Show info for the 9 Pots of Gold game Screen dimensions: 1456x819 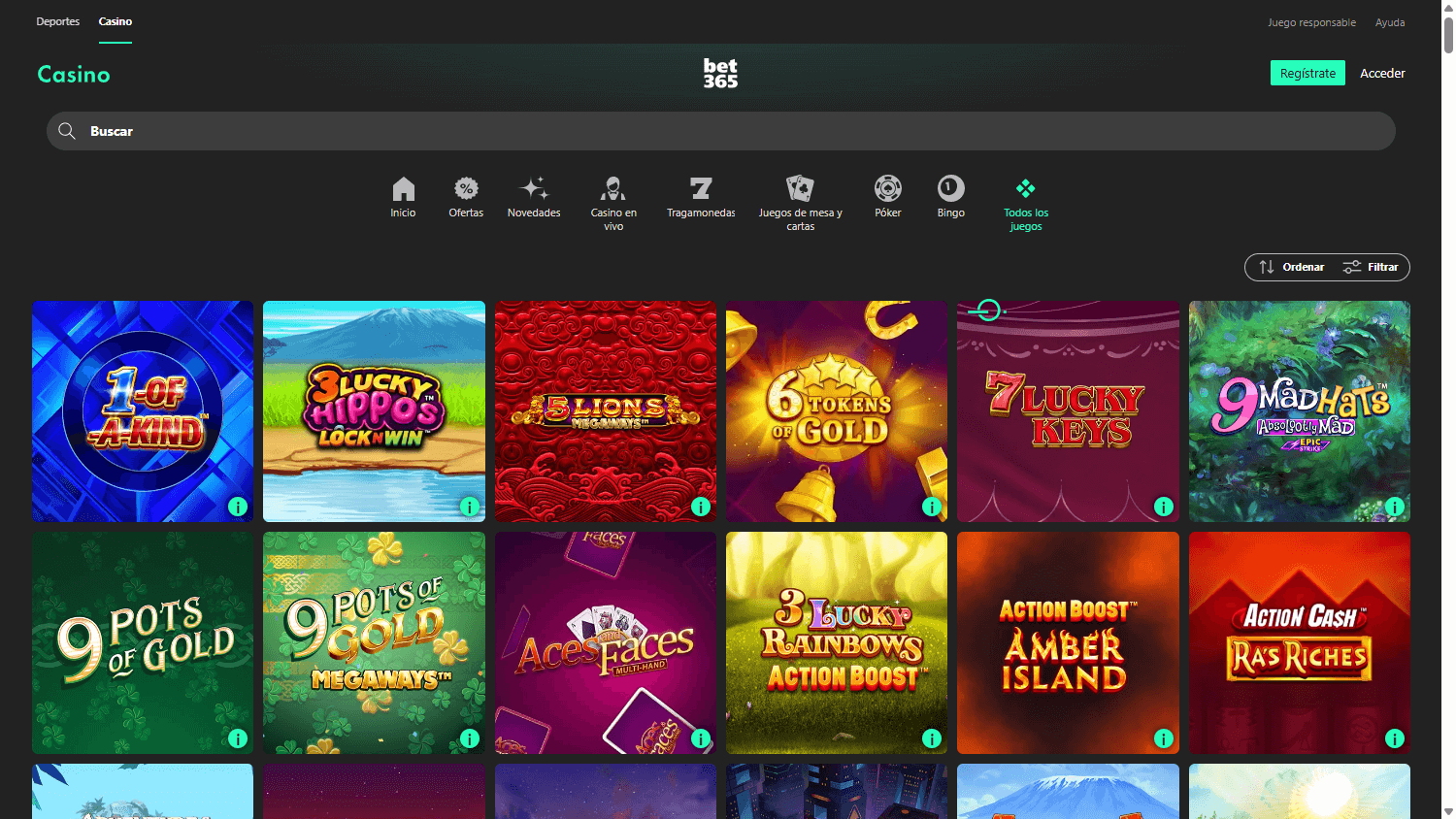tap(238, 738)
